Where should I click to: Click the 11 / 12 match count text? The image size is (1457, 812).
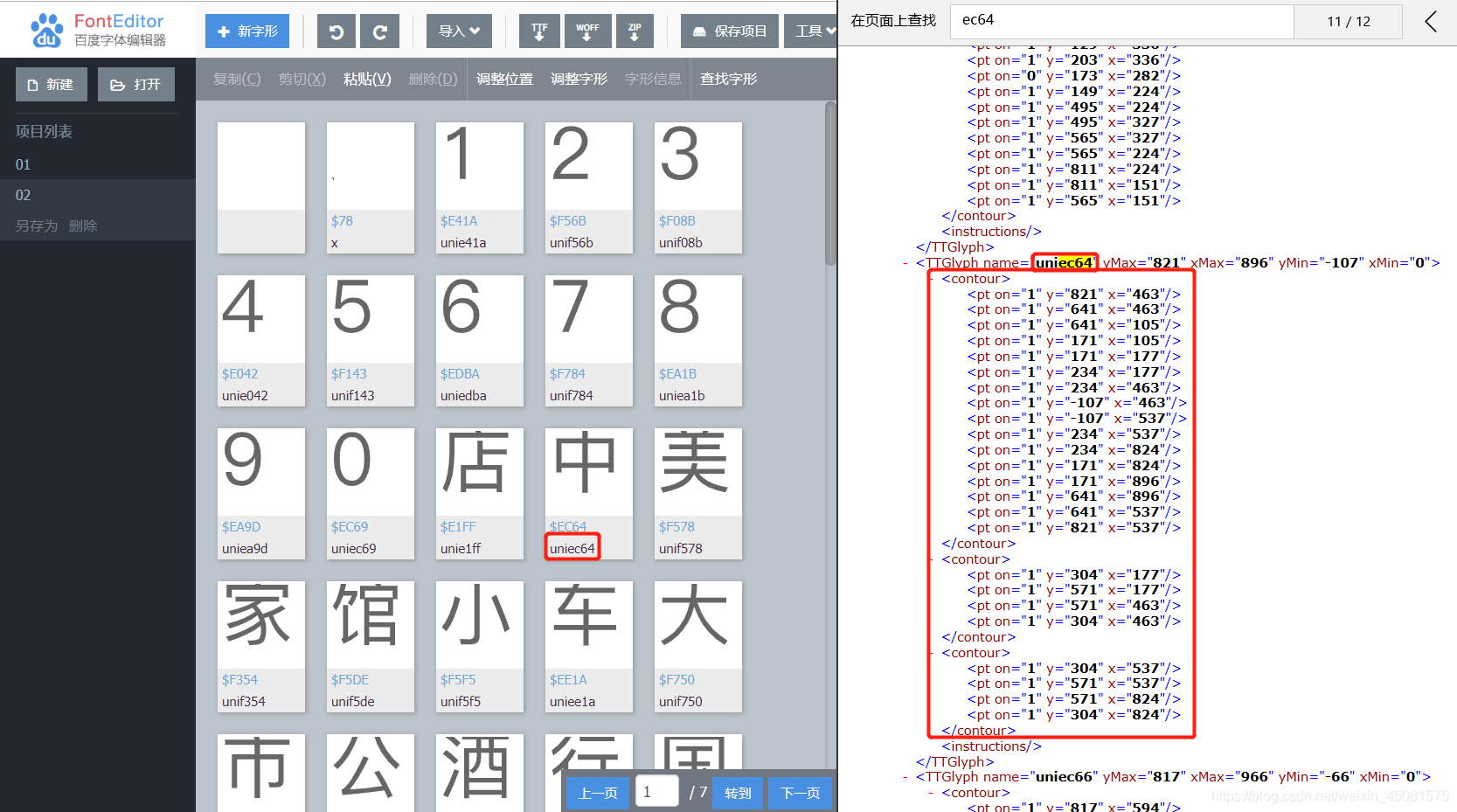pyautogui.click(x=1349, y=22)
